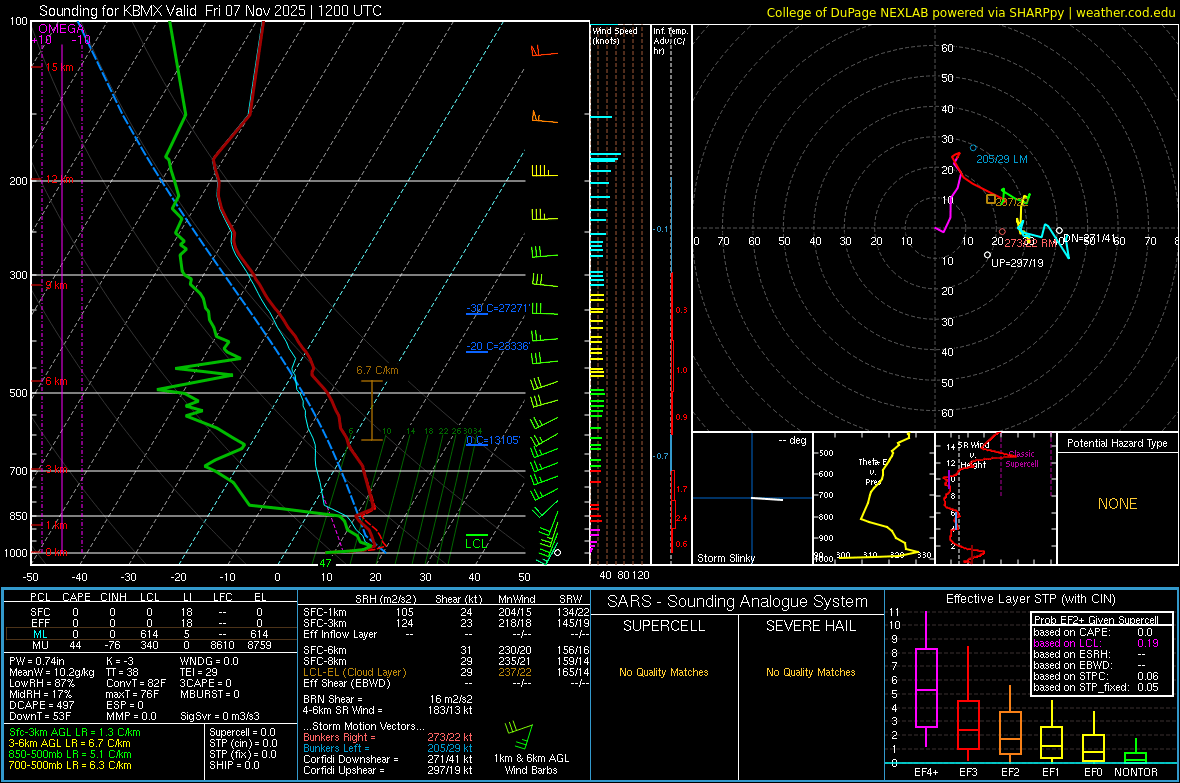Click the LCL-EL (Cloud Layer) row label
Image resolution: width=1180 pixels, height=783 pixels.
coord(354,672)
